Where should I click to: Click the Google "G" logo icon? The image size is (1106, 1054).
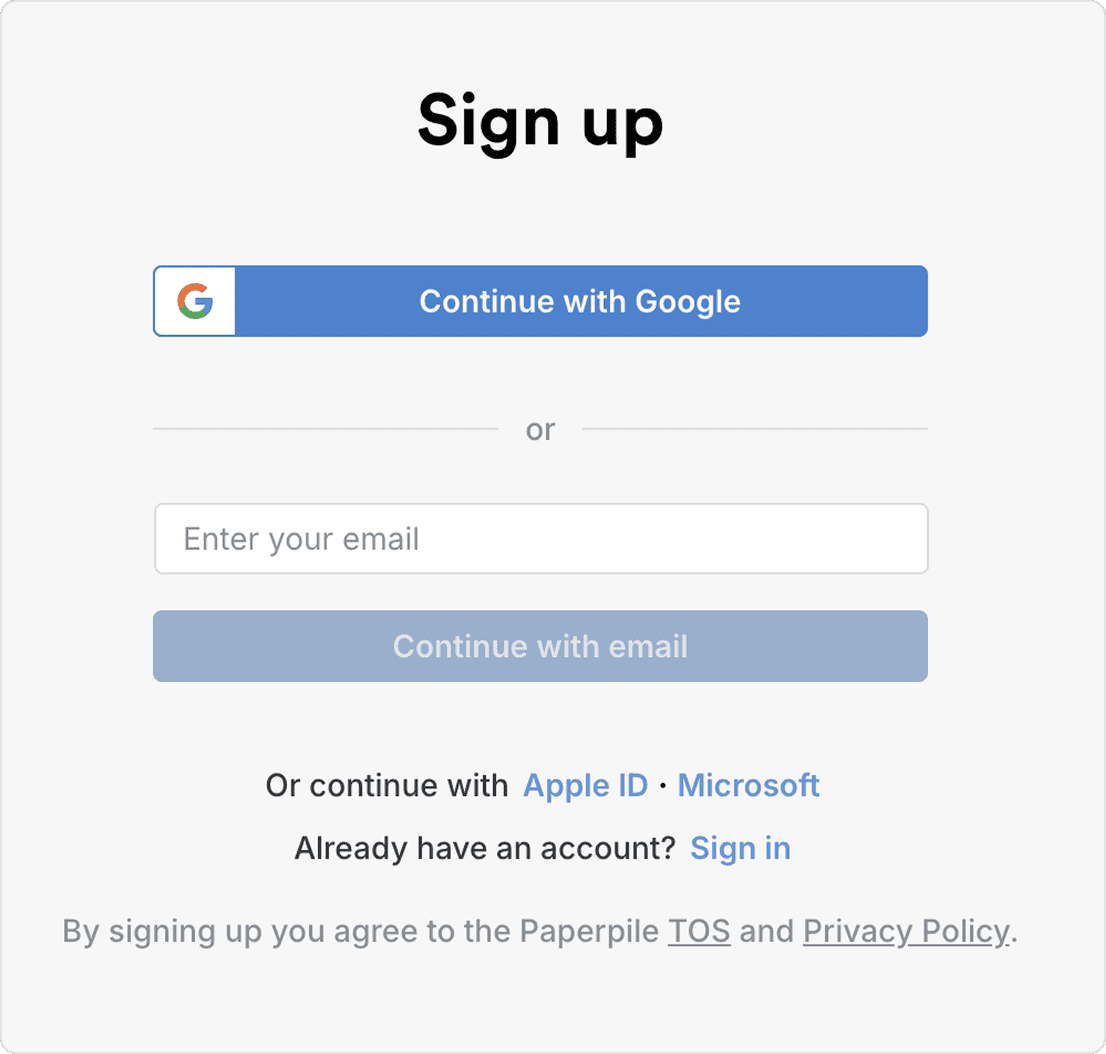[x=195, y=301]
